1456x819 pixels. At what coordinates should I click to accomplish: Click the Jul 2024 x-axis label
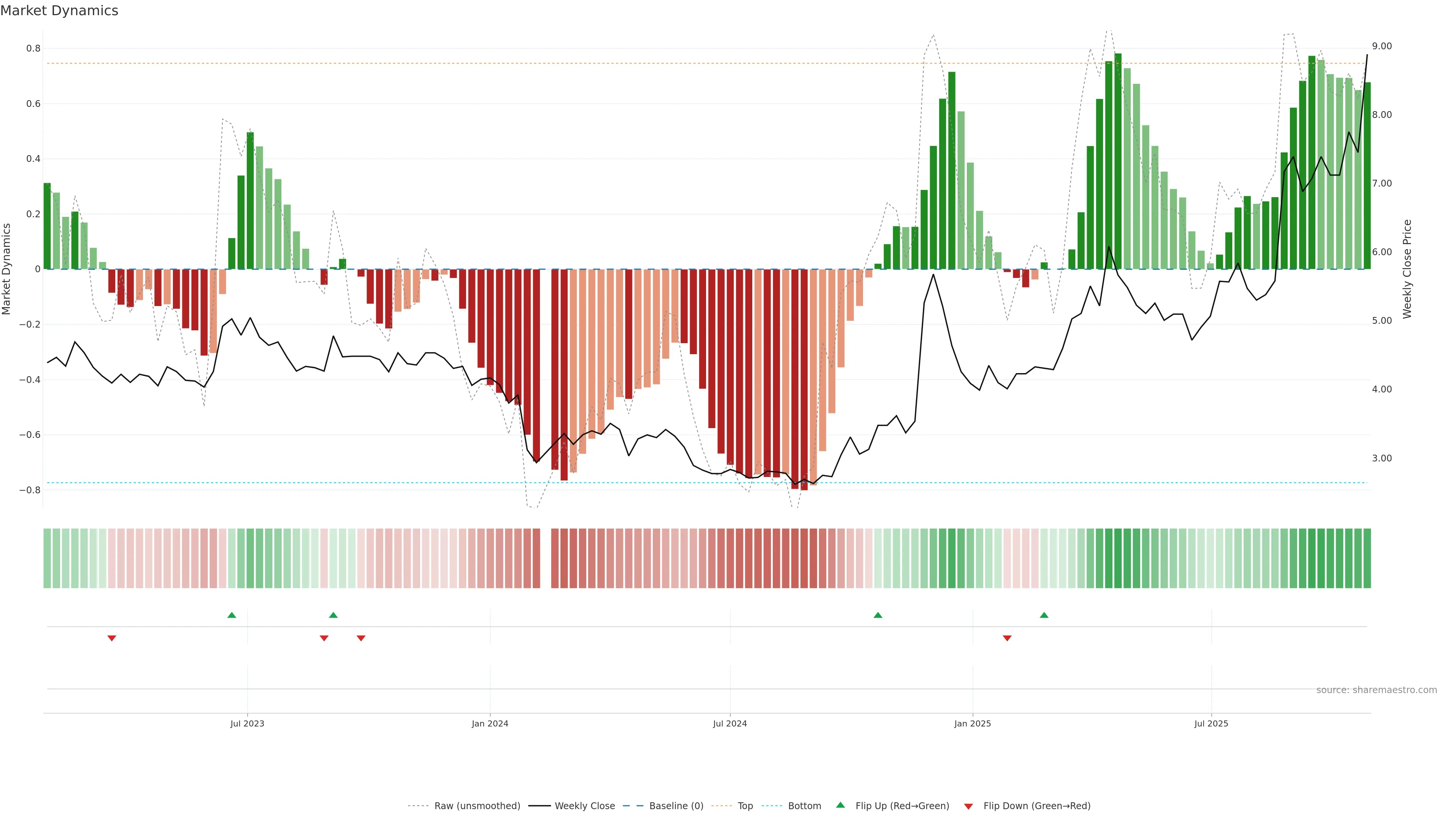point(730,723)
